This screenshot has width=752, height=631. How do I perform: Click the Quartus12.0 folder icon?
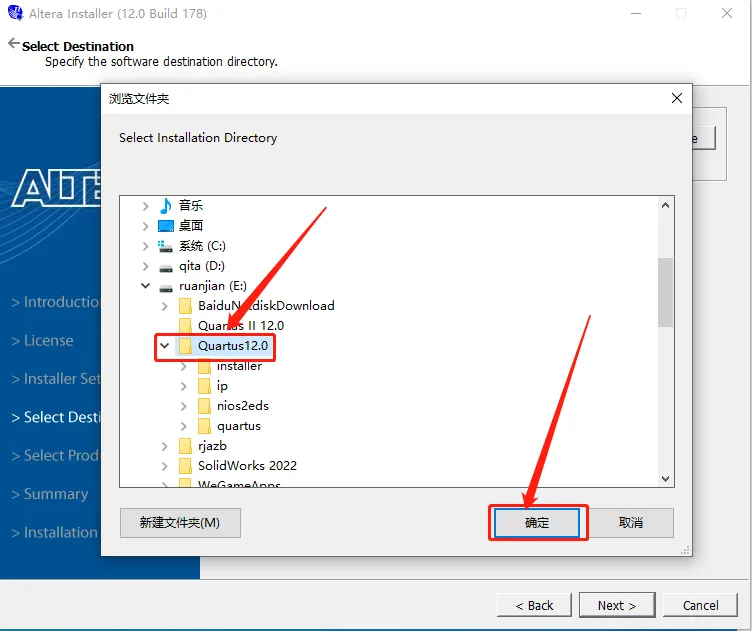(x=185, y=346)
